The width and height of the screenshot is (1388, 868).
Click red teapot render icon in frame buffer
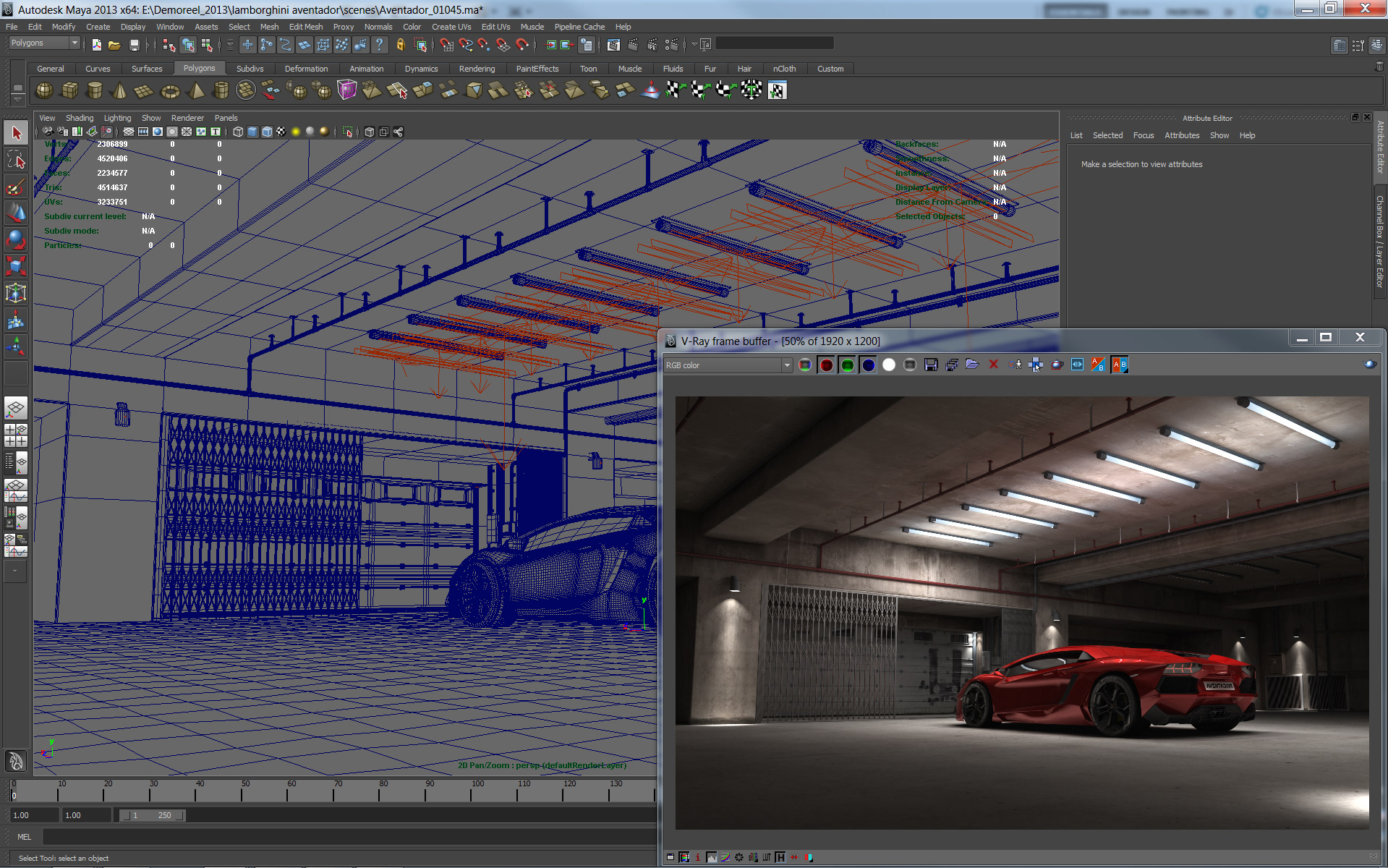pyautogui.click(x=1057, y=365)
